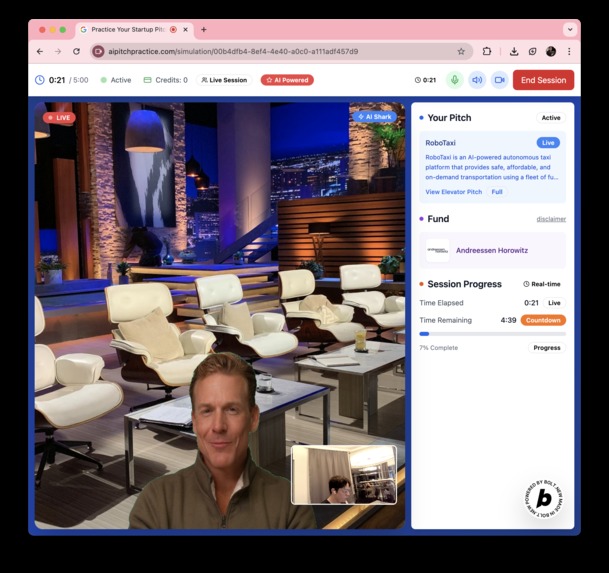
Task: Click the Active tag next to Your Pitch
Action: click(x=551, y=118)
